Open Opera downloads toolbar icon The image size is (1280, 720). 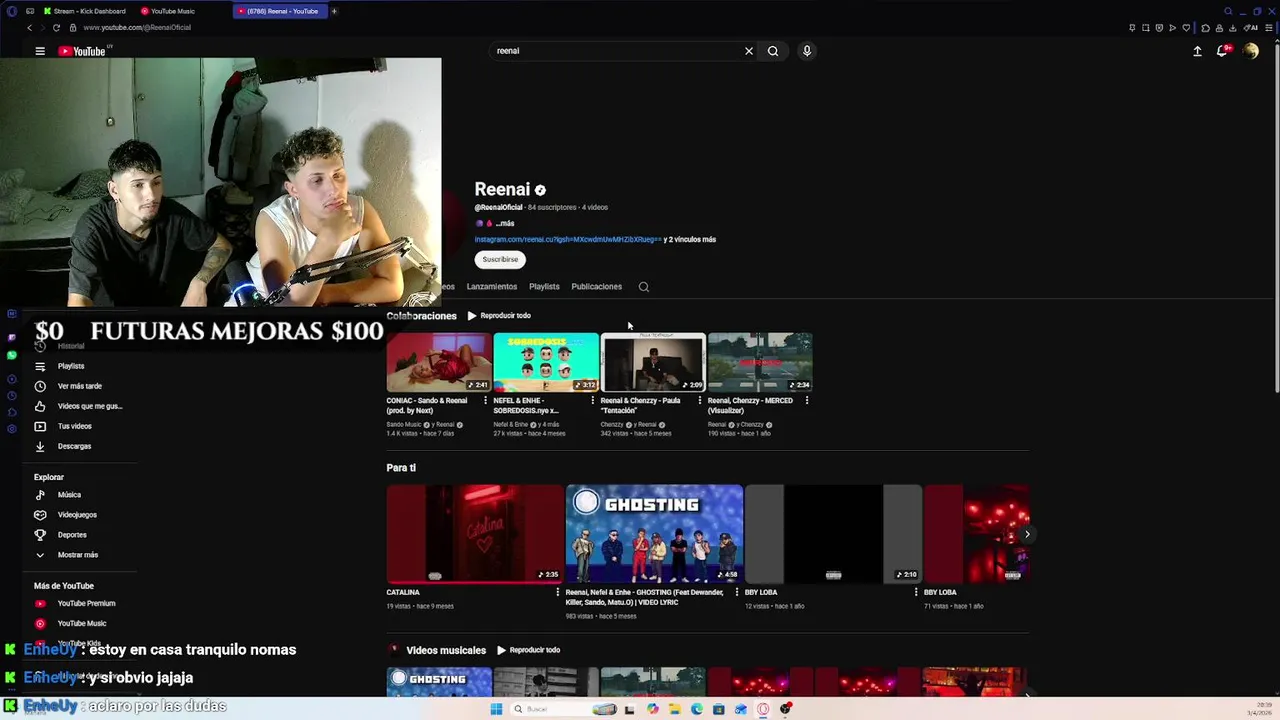1231,27
